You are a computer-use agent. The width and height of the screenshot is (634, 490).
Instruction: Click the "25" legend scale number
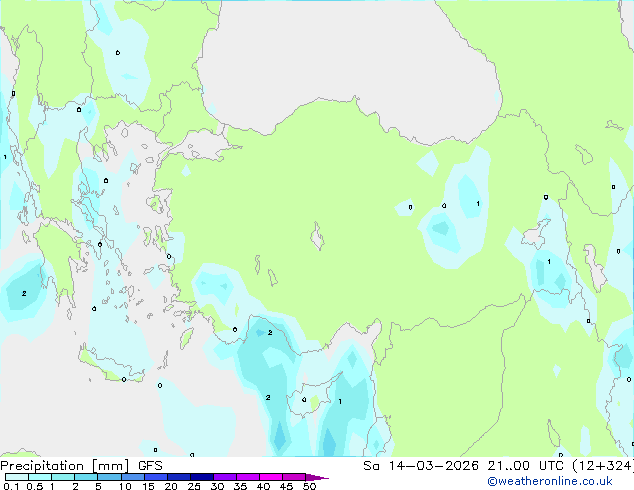point(194,486)
